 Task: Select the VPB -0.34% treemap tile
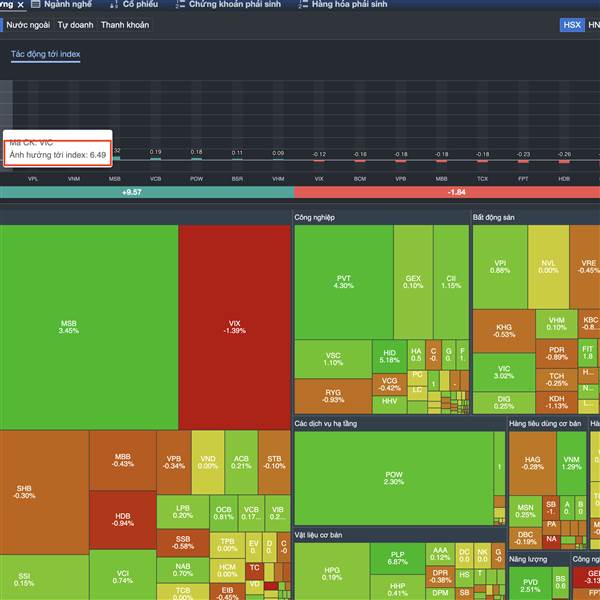pos(174,462)
